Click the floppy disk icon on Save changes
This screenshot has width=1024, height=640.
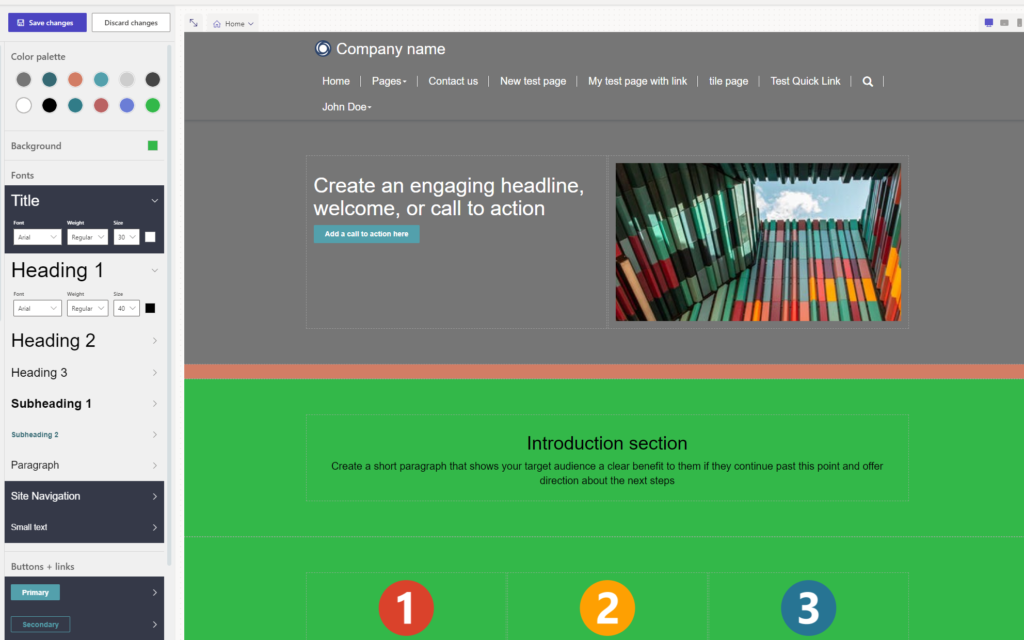pyautogui.click(x=21, y=23)
